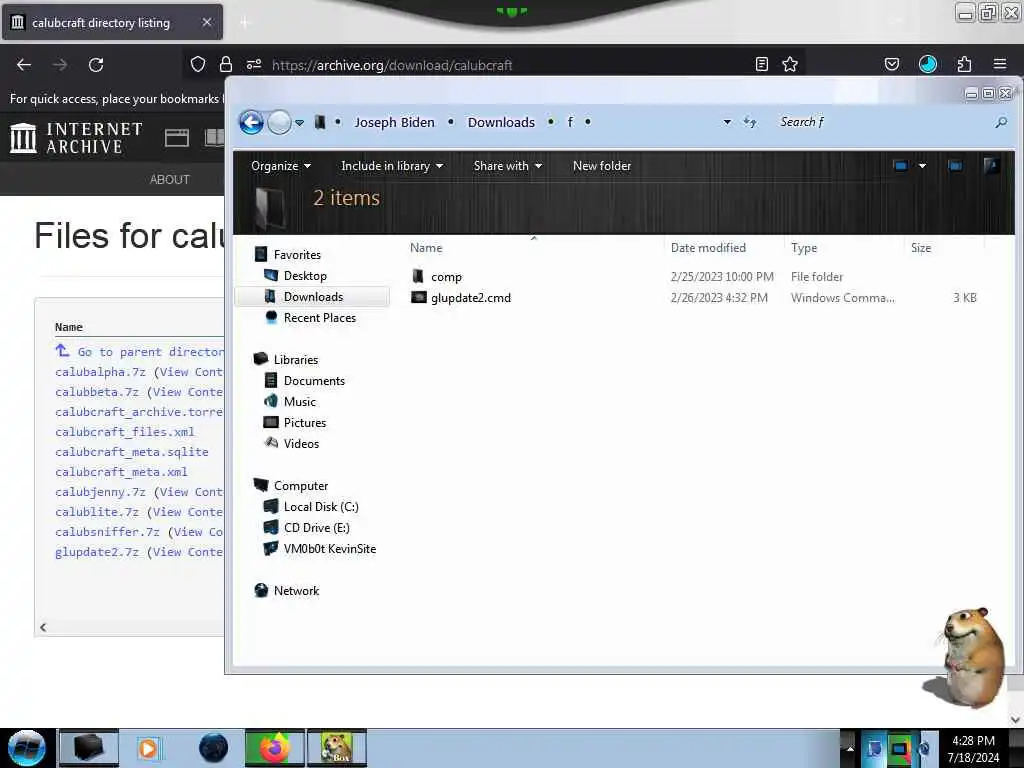The image size is (1024, 768).
Task: Select the f folder in the breadcrumb
Action: pyautogui.click(x=570, y=122)
